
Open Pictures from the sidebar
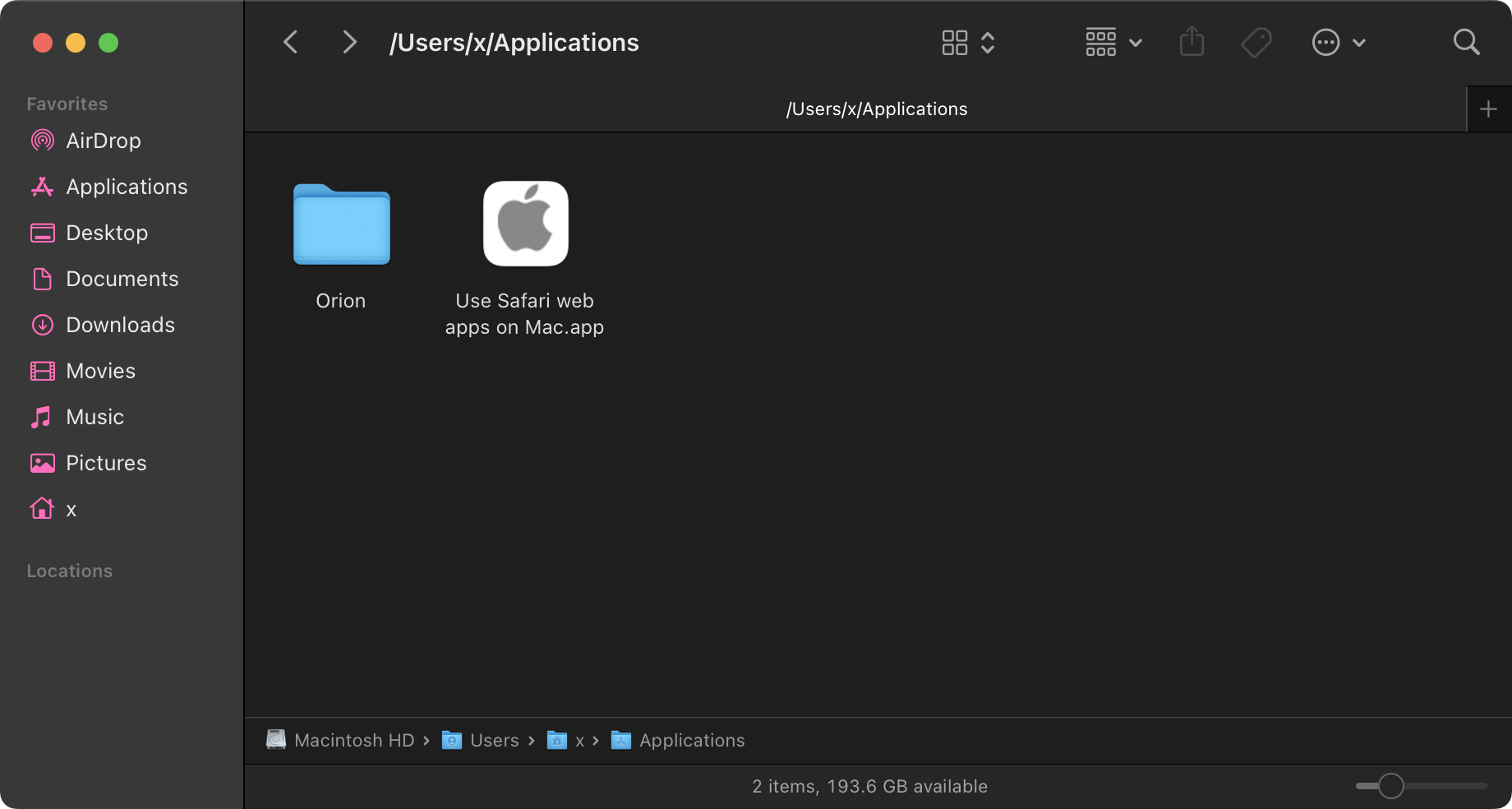pos(106,463)
